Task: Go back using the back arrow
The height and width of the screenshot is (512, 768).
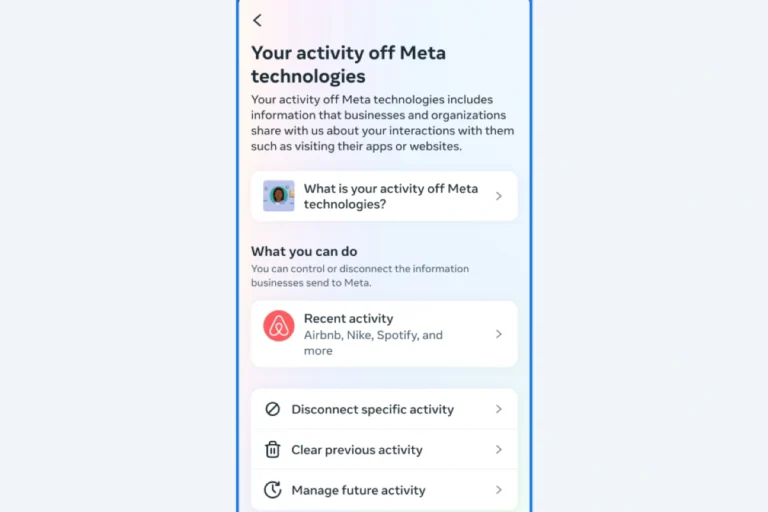Action: coord(257,20)
